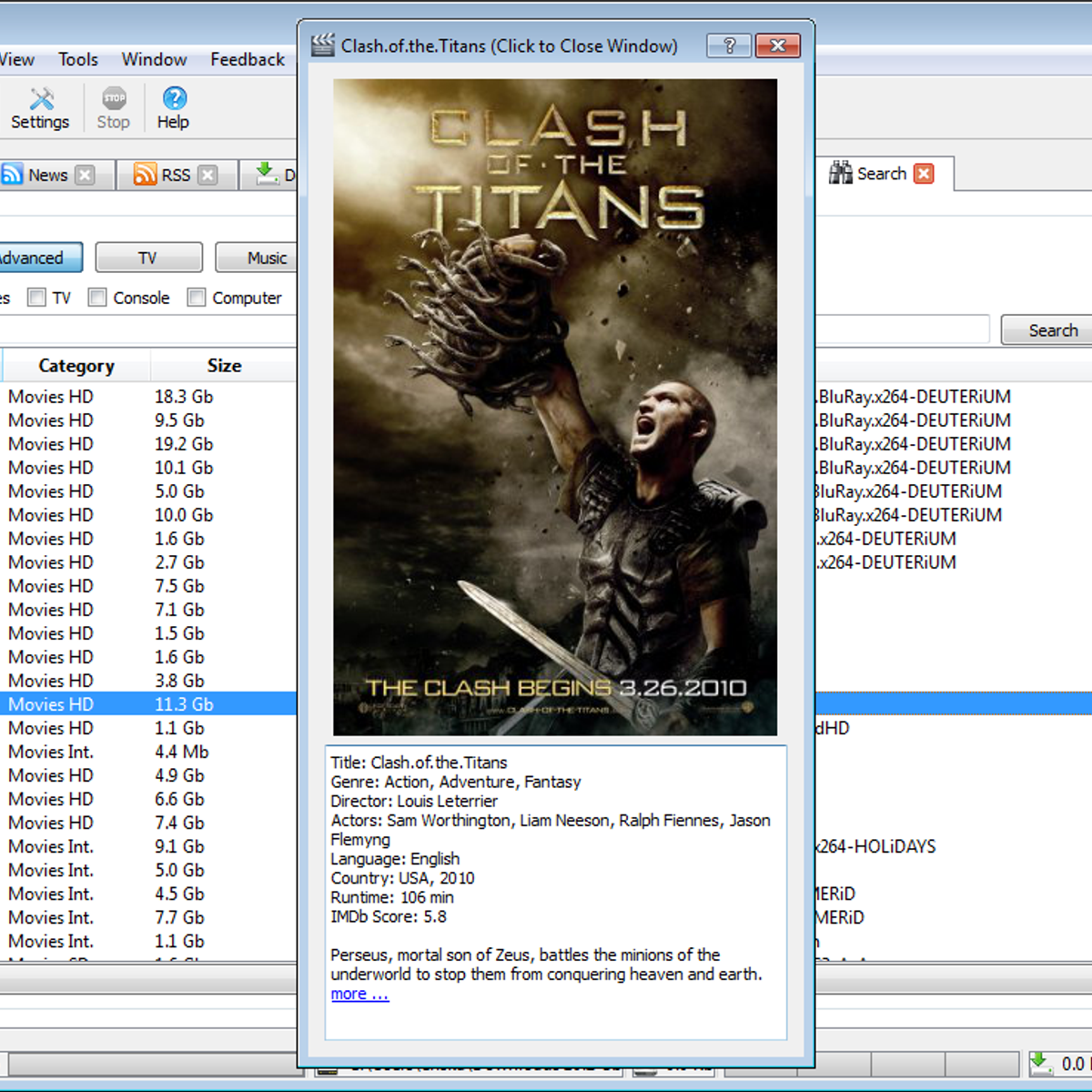Select the 9.1 Gb Movies Int. row
1092x1092 pixels.
point(148,846)
